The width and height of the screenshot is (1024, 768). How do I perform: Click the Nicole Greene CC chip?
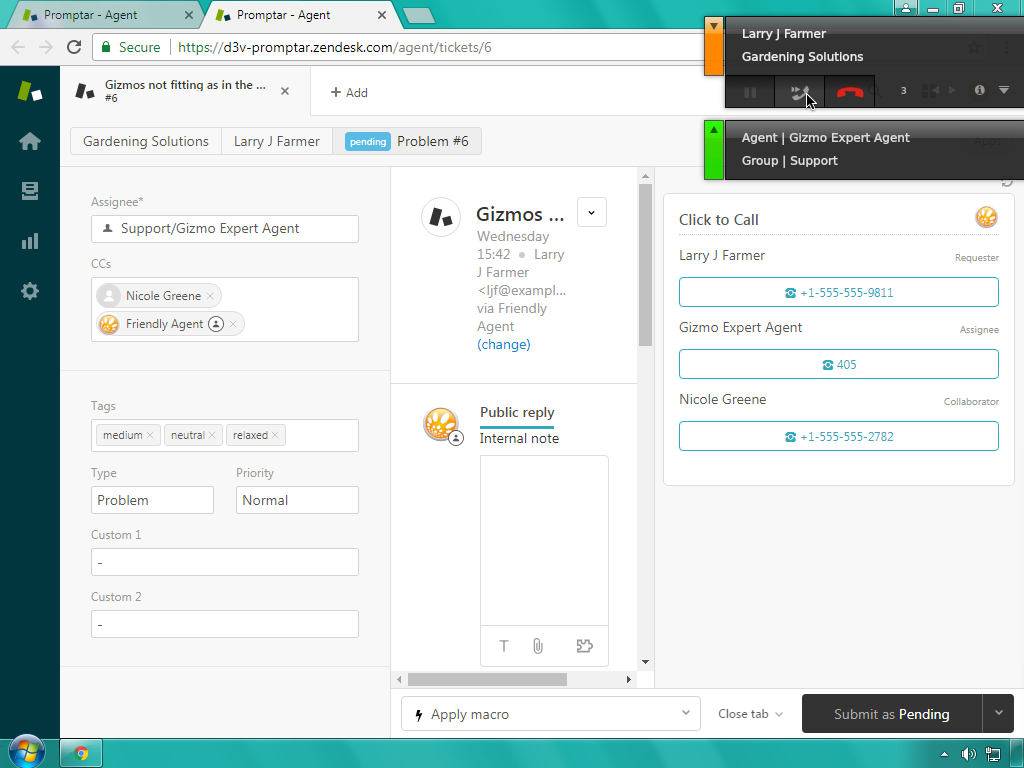[159, 296]
